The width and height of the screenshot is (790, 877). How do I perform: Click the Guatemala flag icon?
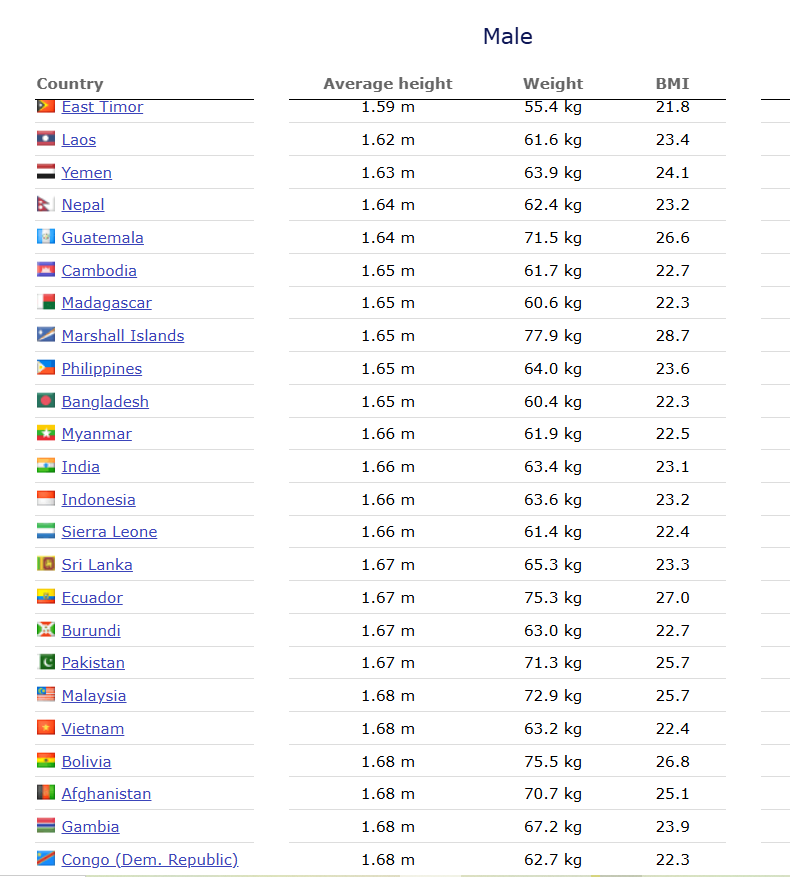click(46, 237)
